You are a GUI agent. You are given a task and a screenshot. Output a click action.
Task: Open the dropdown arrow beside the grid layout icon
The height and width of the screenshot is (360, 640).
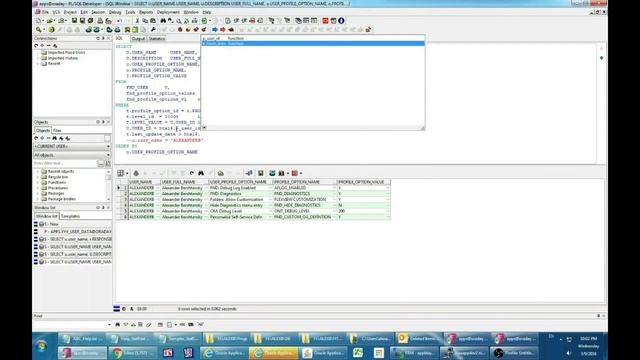coord(127,173)
